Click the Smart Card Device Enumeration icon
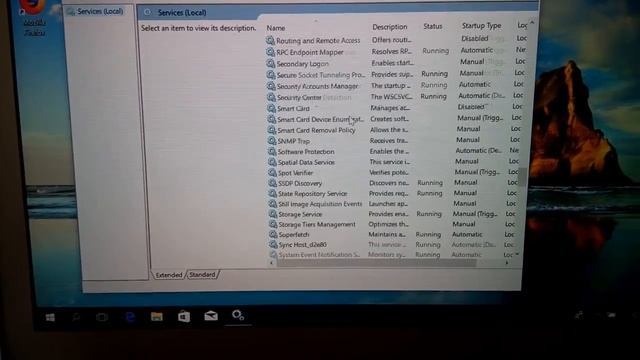This screenshot has height=360, width=640. (271, 119)
